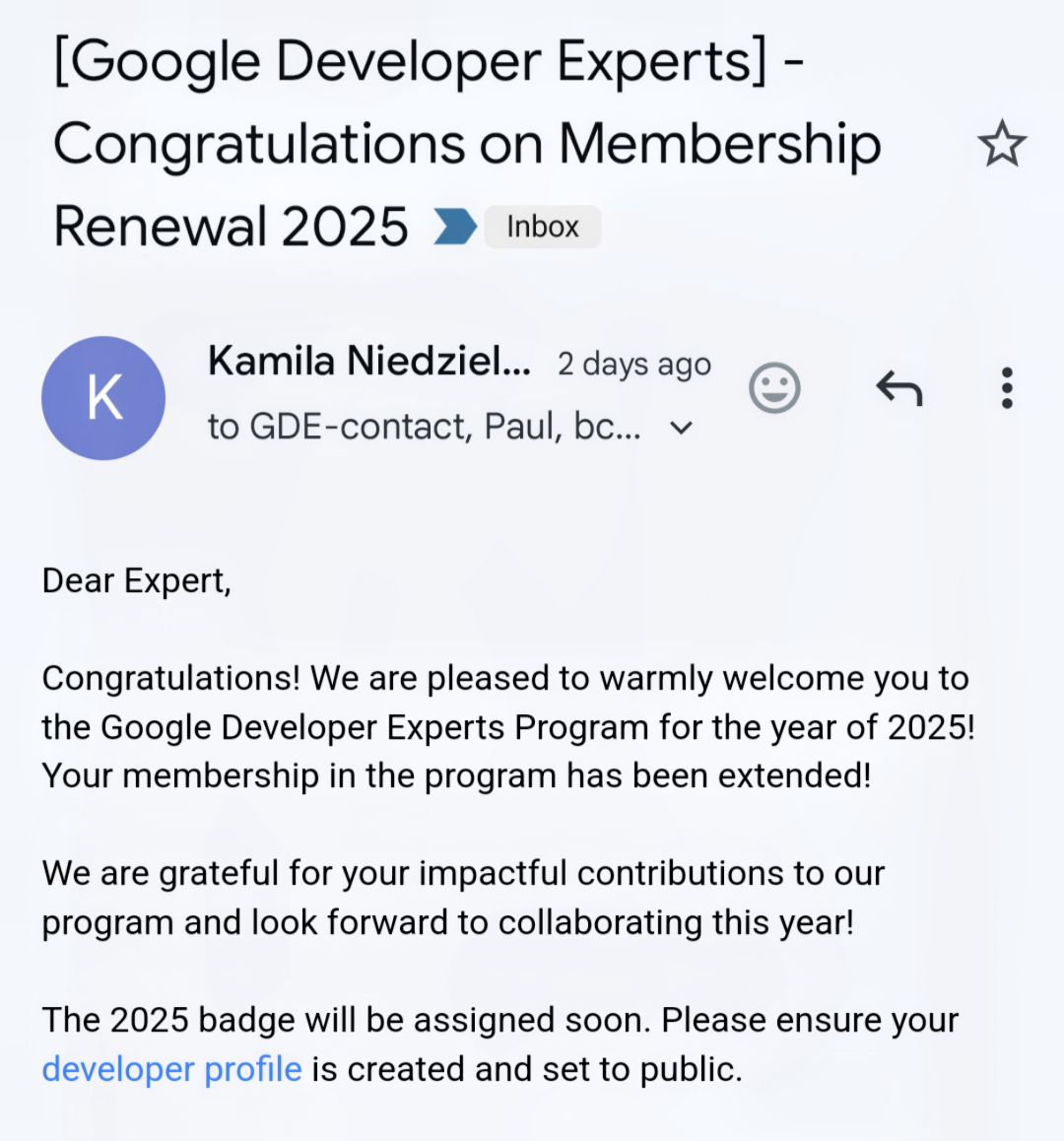Click the '2 days ago' timestamp
Image resolution: width=1064 pixels, height=1141 pixels.
[633, 364]
